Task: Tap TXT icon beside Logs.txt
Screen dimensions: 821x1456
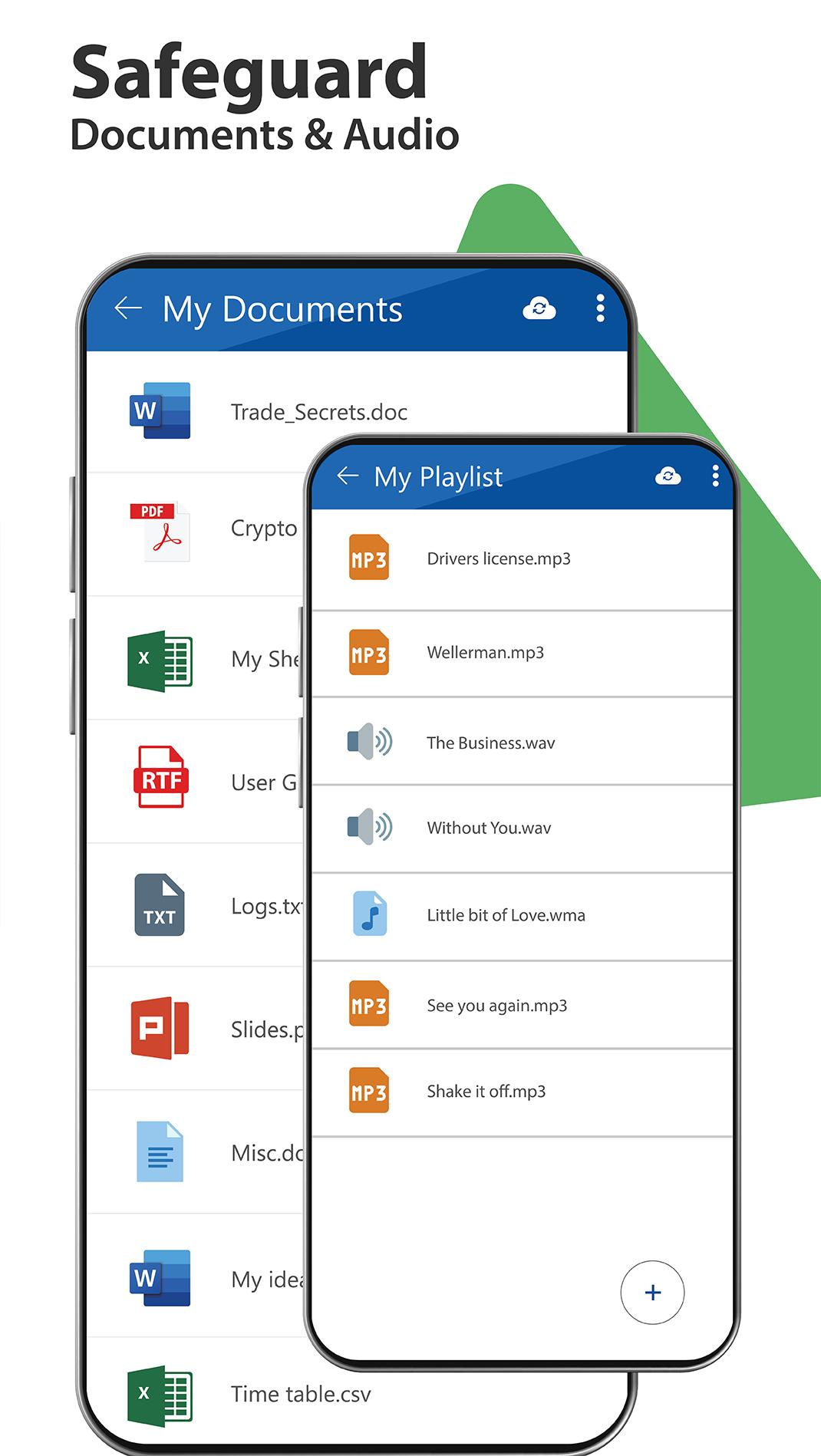Action: 160,905
